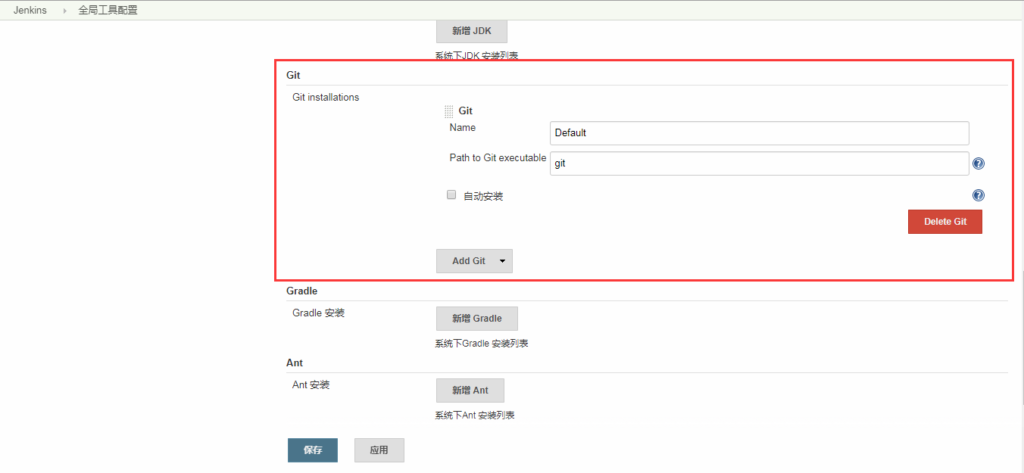Open the Add Git dropdown arrow
Viewport: 1024px width, 473px height.
coord(502,261)
